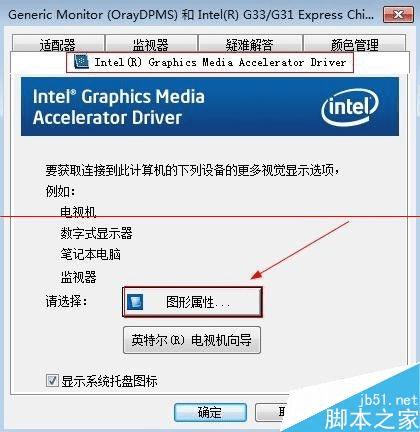The width and height of the screenshot is (420, 432).
Task: Click the 数字式显示器 list entry
Action: [x=96, y=233]
